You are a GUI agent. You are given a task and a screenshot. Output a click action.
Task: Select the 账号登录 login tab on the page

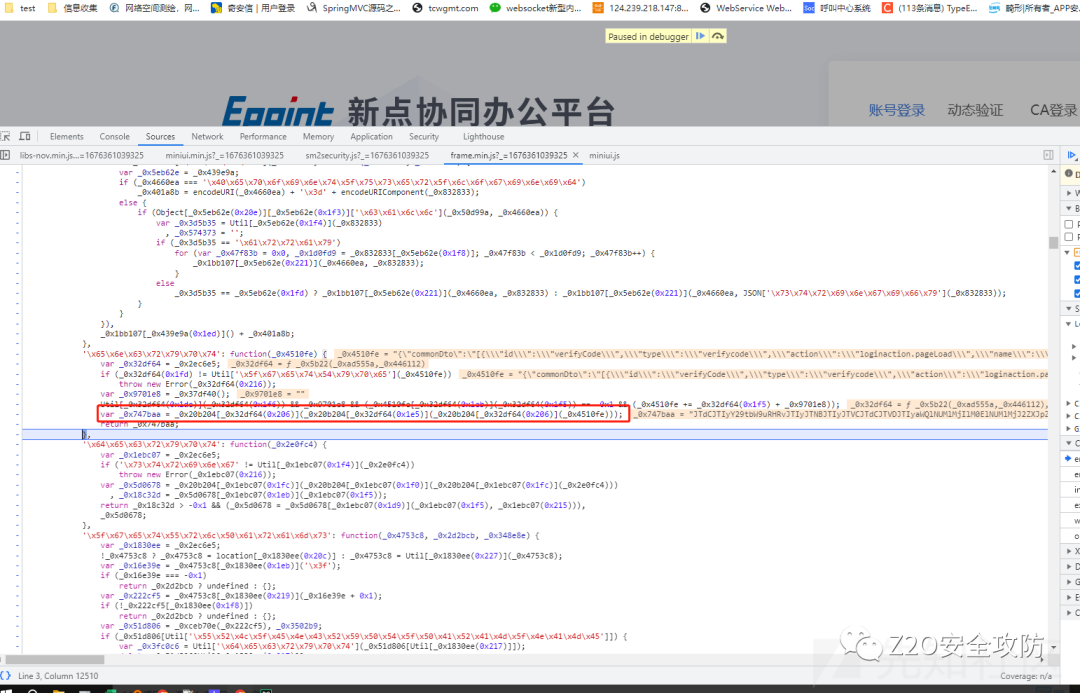[897, 110]
